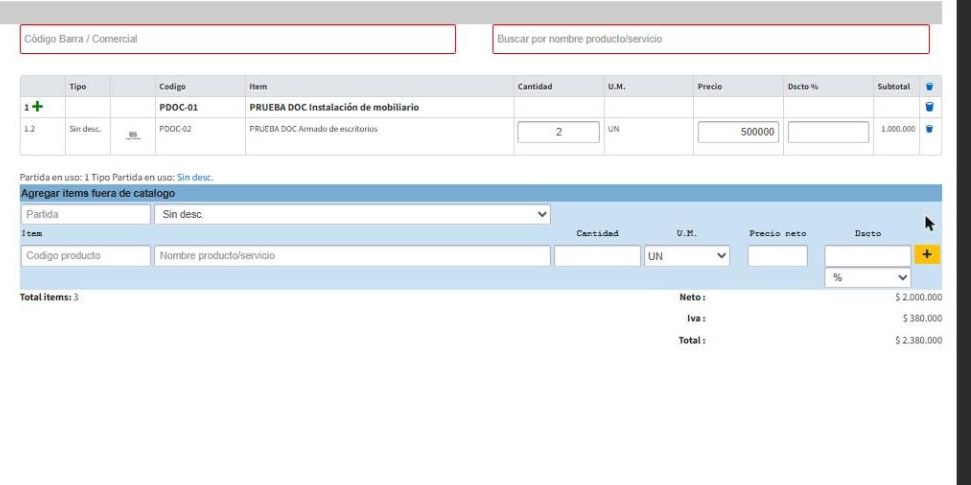The image size is (971, 485).
Task: Click the Neto amount $ 2.000.000
Action: click(918, 297)
